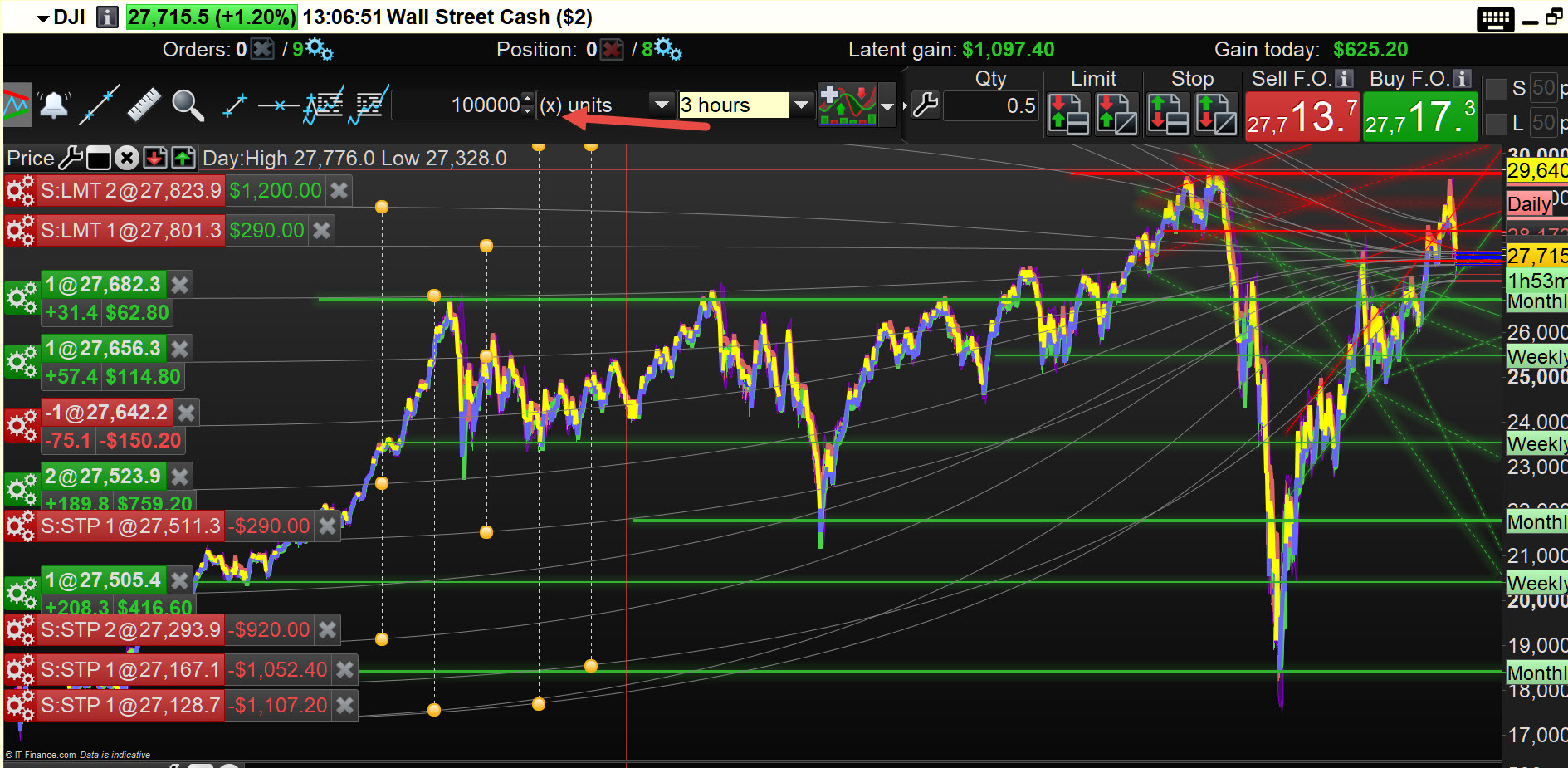The image size is (1568, 768).
Task: Move Price panel up with green arrow
Action: tap(183, 158)
